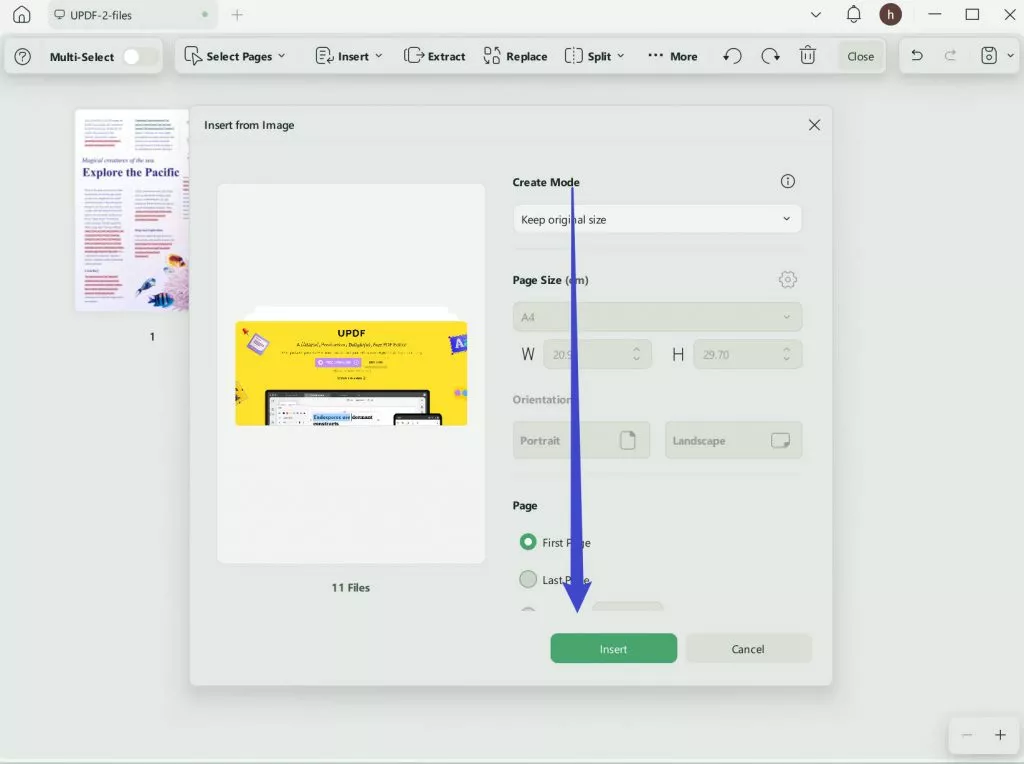Screen dimensions: 1024x764
Task: Open Create Mode info icon
Action: point(788,182)
